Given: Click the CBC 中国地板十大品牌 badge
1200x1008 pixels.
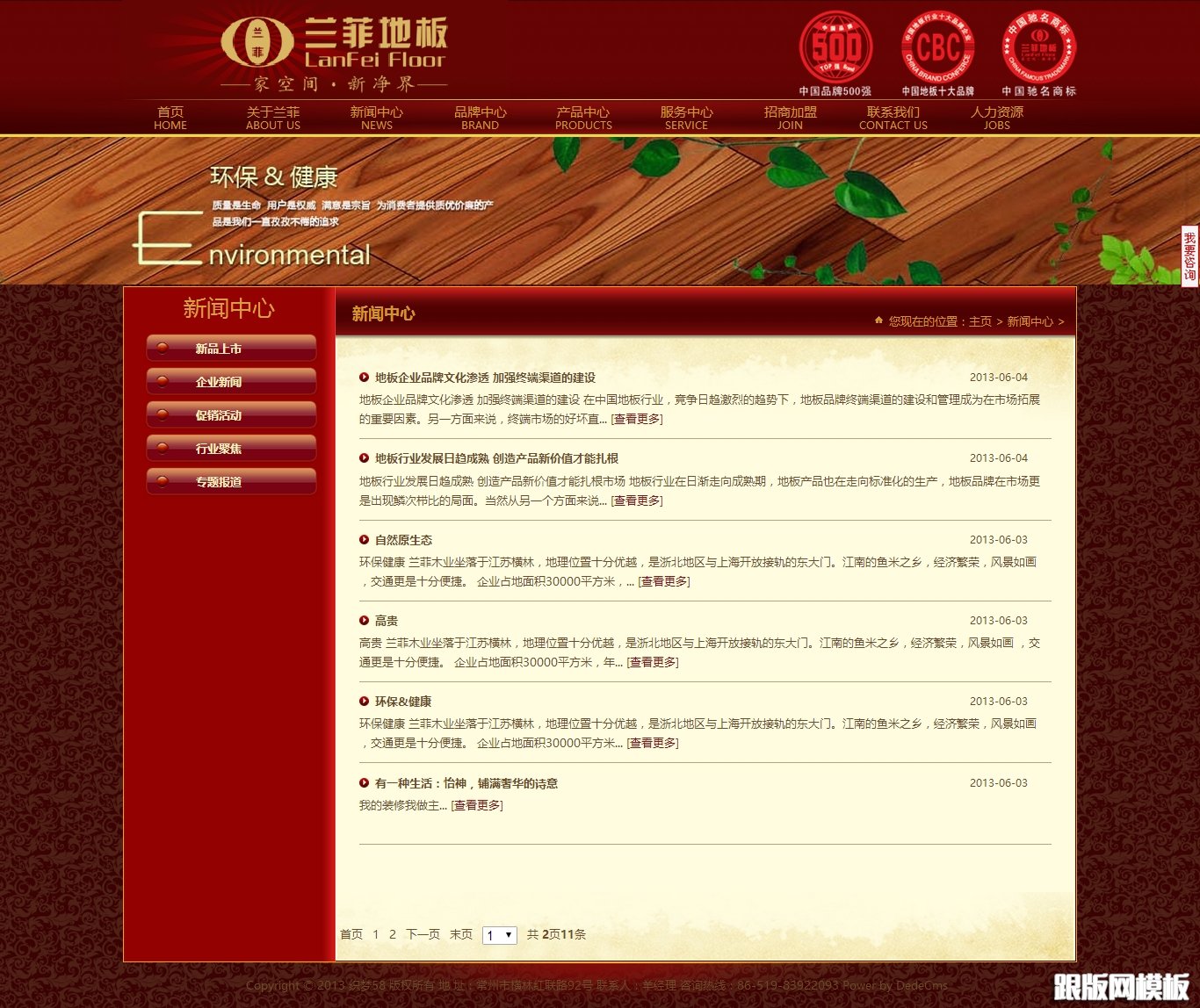Looking at the screenshot, I should tap(937, 54).
